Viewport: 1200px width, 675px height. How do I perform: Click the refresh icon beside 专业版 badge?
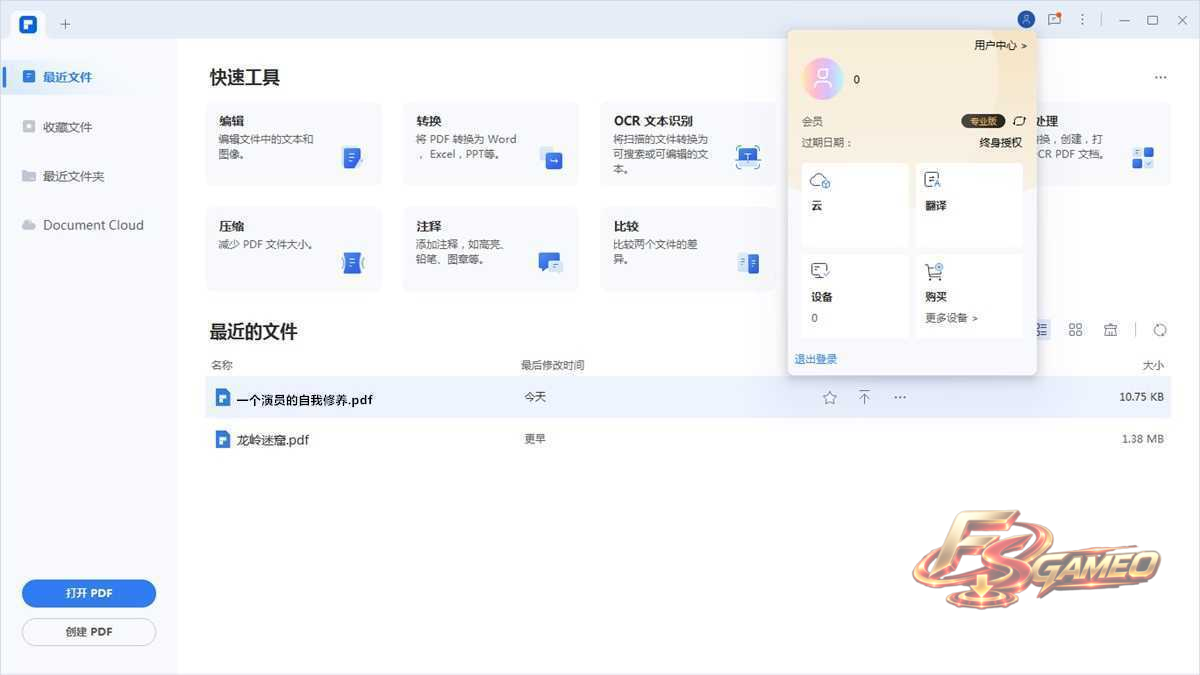point(1019,121)
